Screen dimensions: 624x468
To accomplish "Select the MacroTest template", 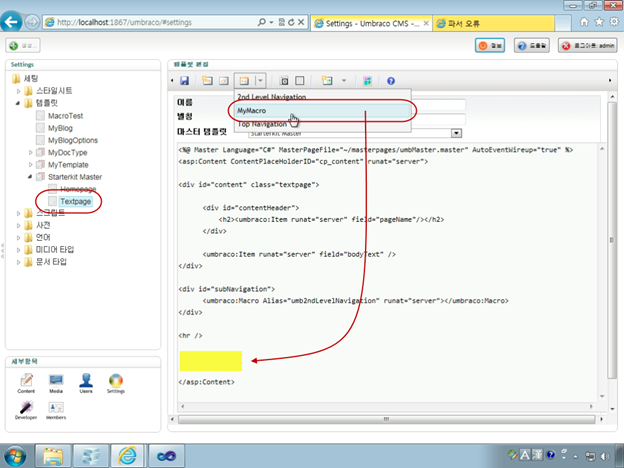I will click(x=65, y=116).
